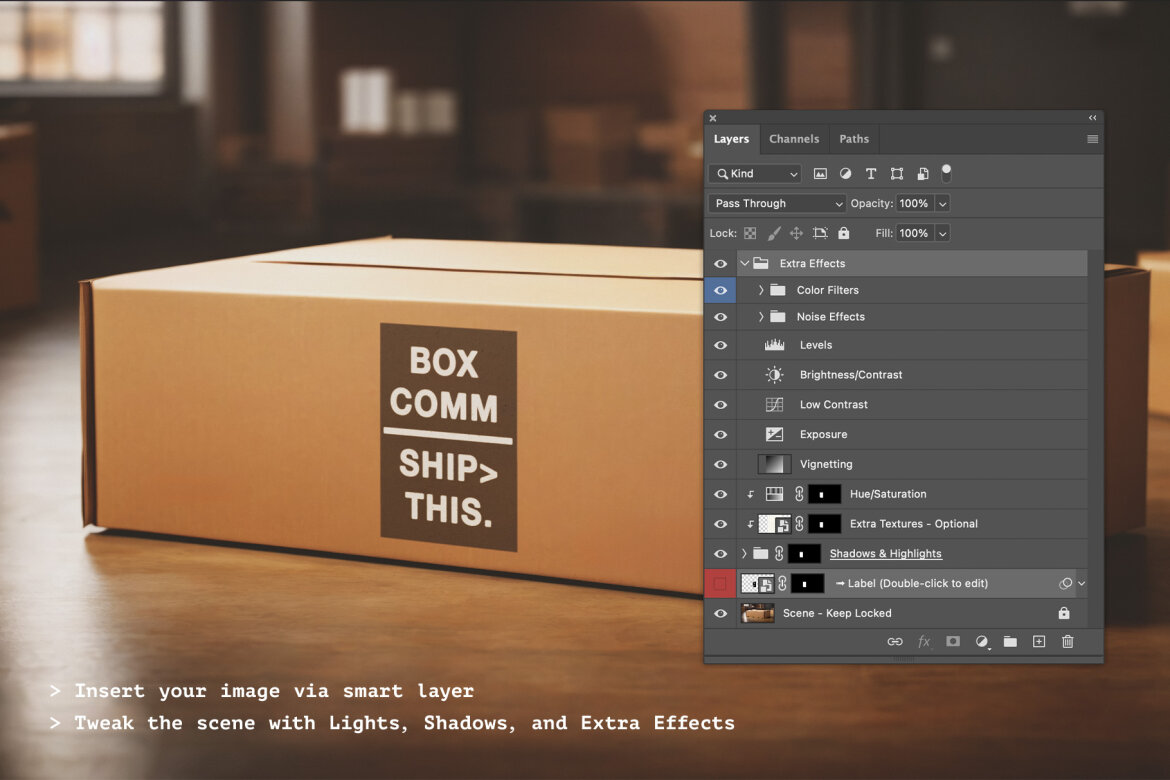
Task: Create a new layer
Action: [x=1038, y=641]
